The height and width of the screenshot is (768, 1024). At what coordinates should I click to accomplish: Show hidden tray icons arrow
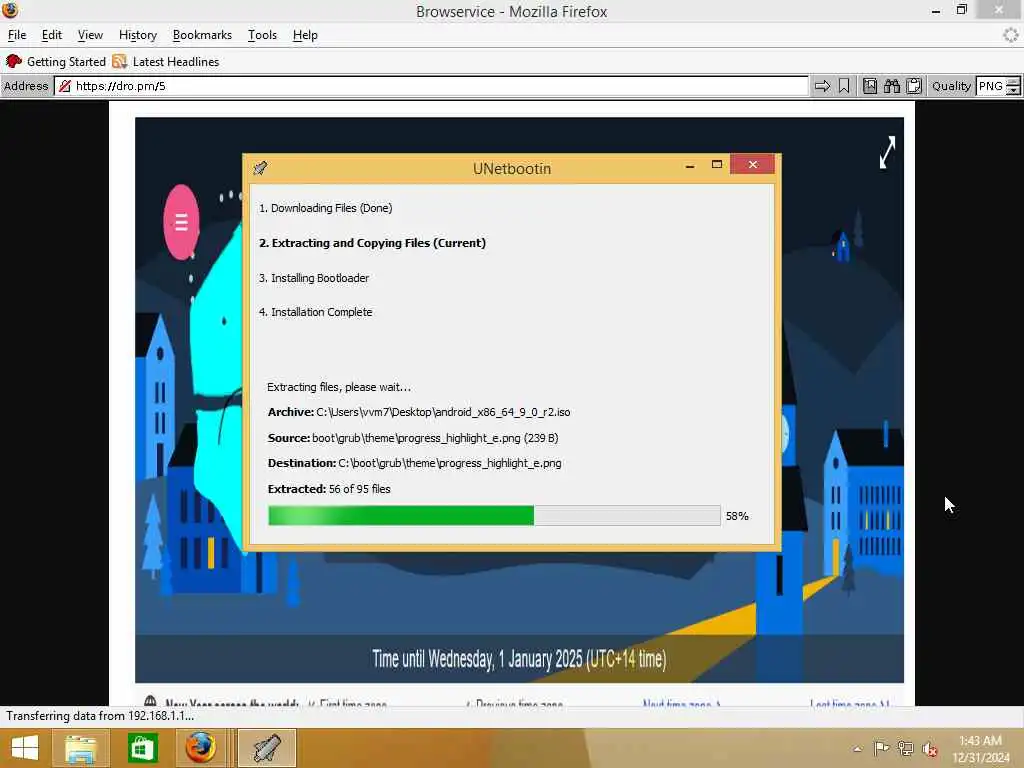[857, 748]
